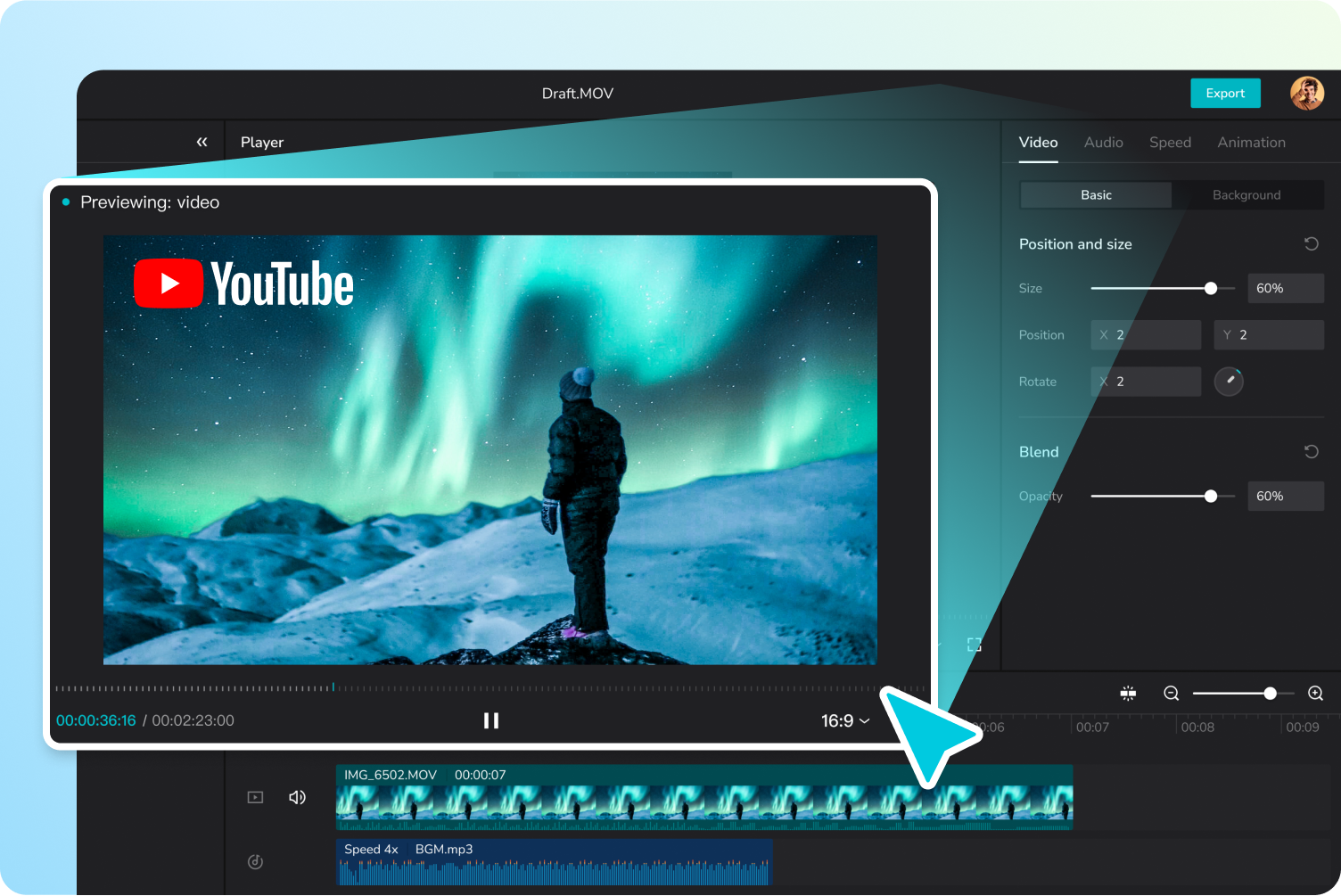Adjust the Size slider handle
Screen dimensions: 1341x896
[x=1210, y=288]
